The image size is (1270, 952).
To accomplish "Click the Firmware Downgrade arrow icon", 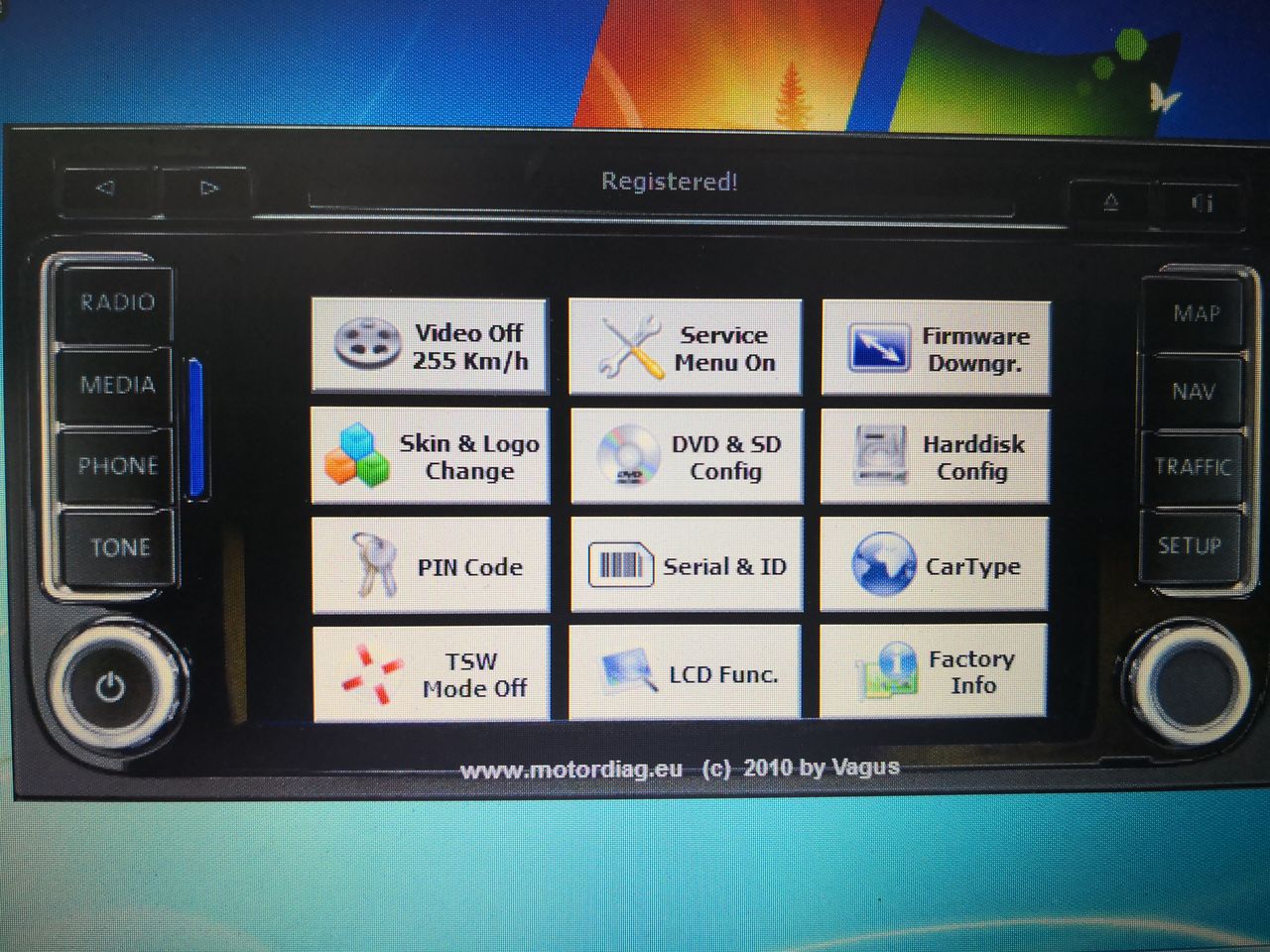I will [878, 348].
